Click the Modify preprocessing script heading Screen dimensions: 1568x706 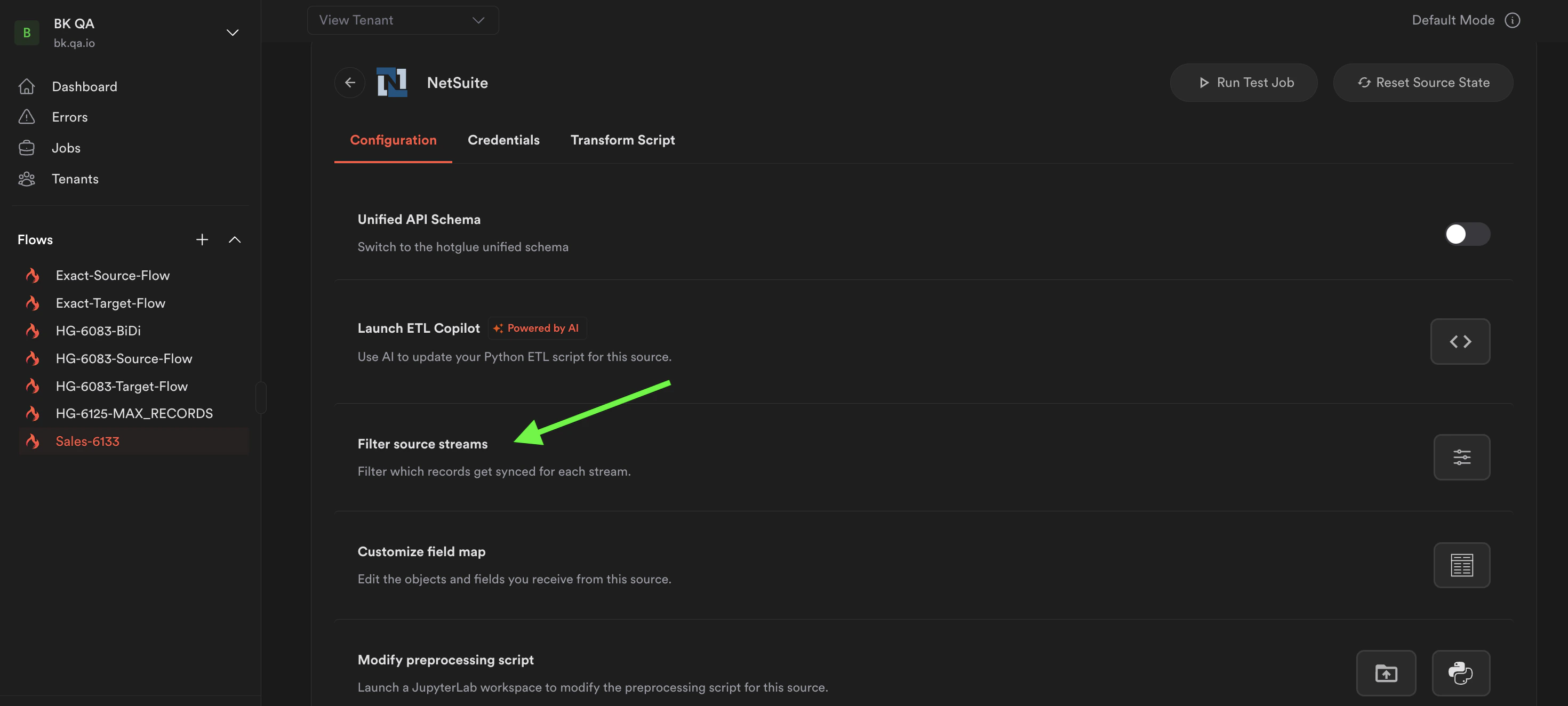tap(445, 660)
